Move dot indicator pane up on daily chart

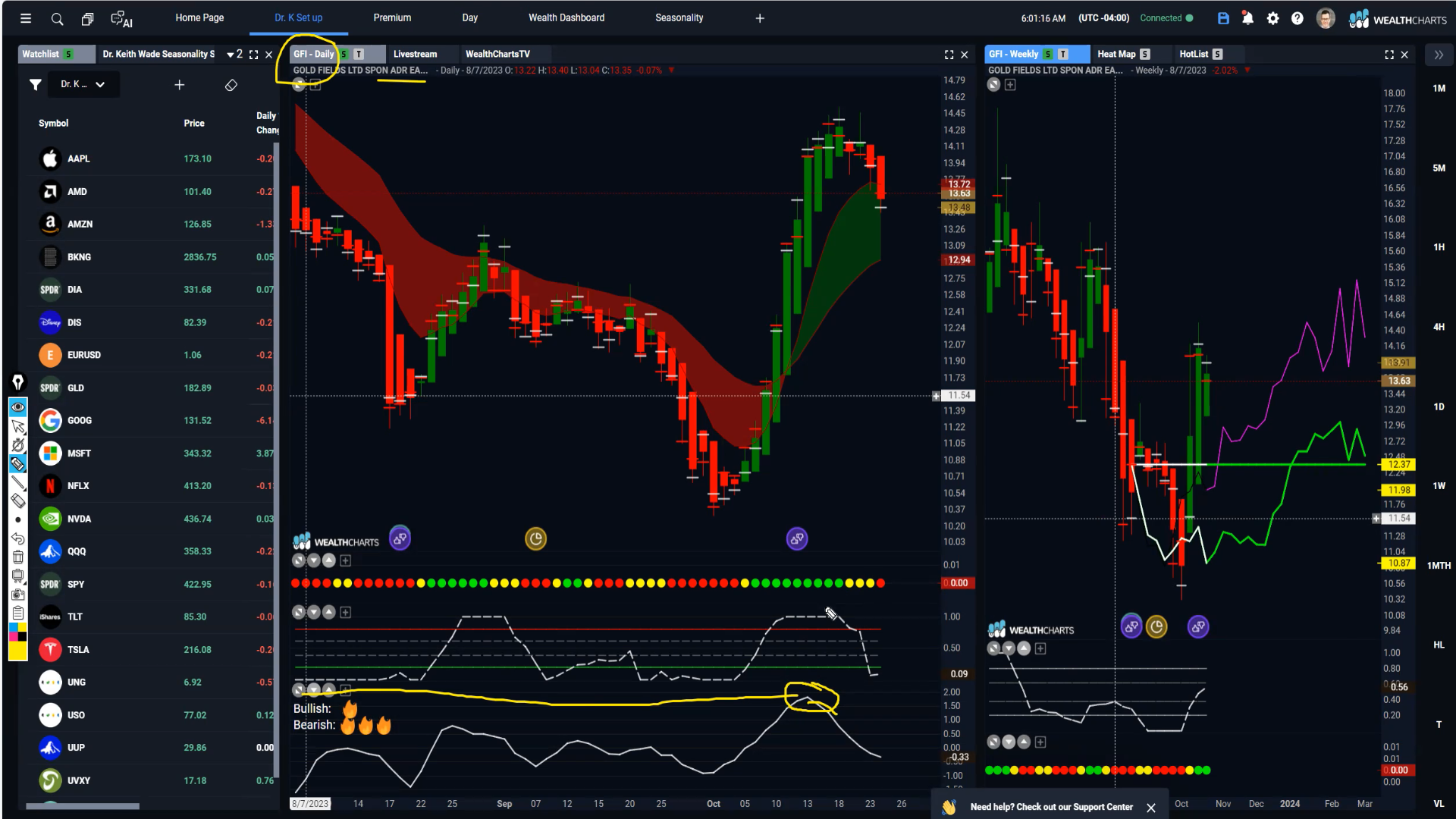click(329, 560)
